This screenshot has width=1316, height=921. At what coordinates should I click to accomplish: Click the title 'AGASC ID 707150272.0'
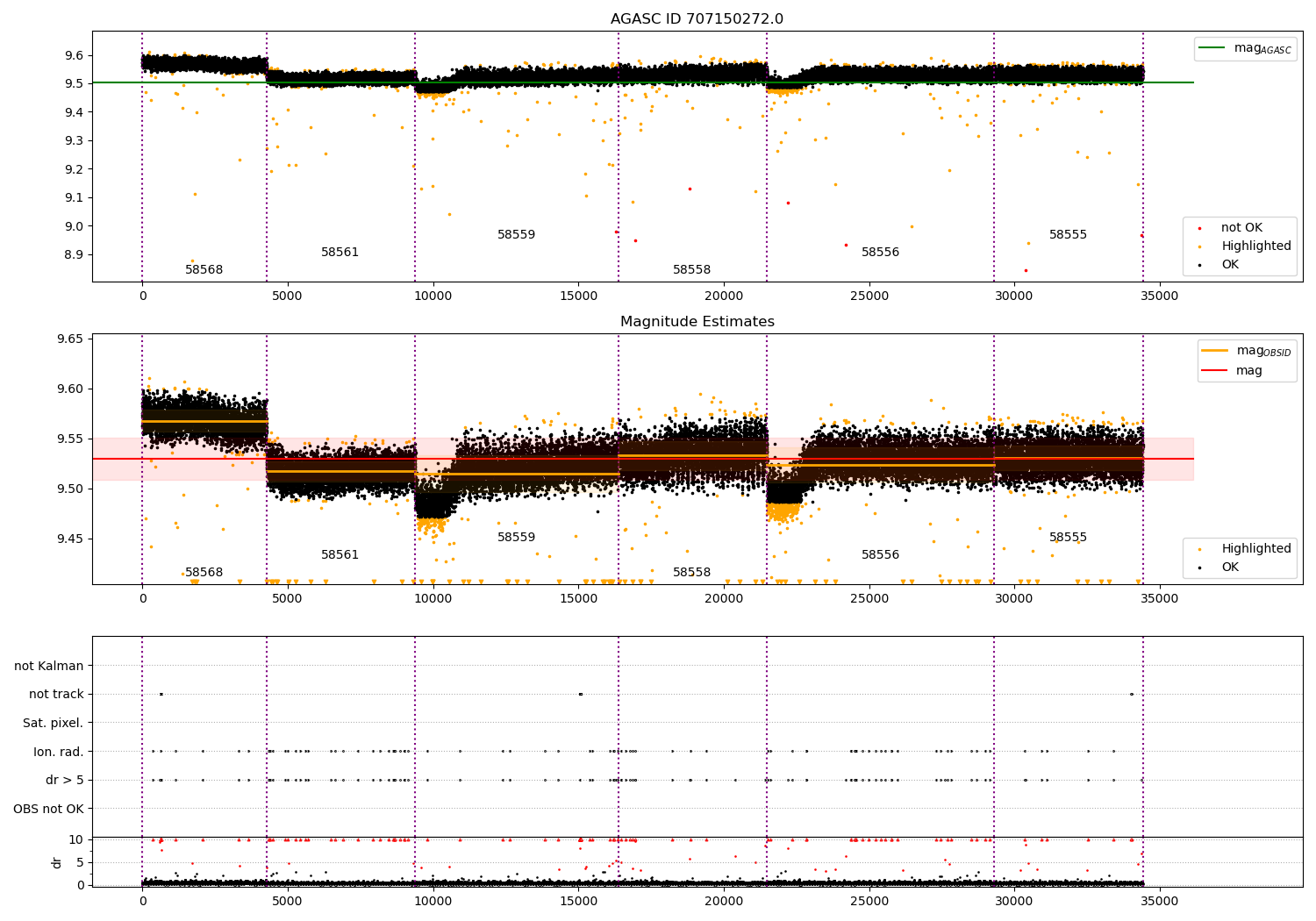click(x=697, y=19)
